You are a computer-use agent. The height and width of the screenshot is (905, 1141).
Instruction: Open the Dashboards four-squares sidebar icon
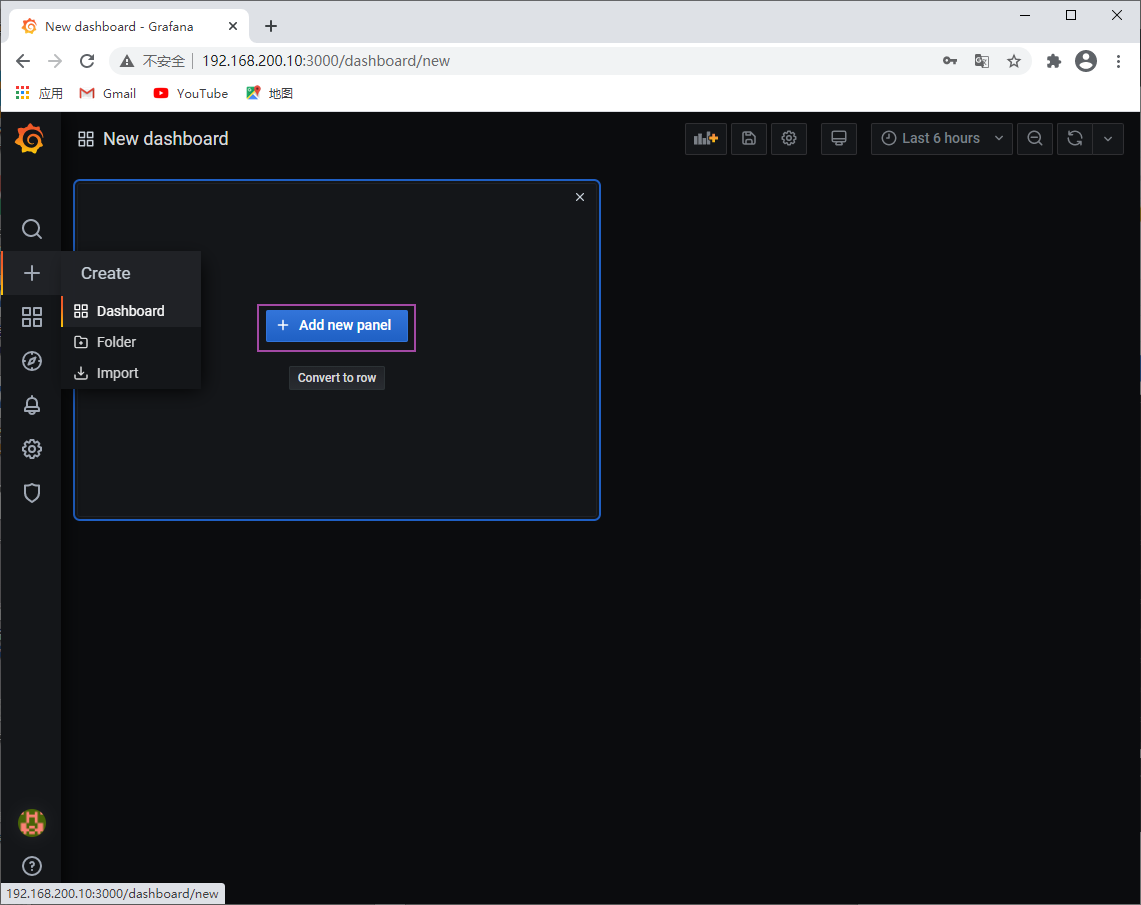(31, 317)
